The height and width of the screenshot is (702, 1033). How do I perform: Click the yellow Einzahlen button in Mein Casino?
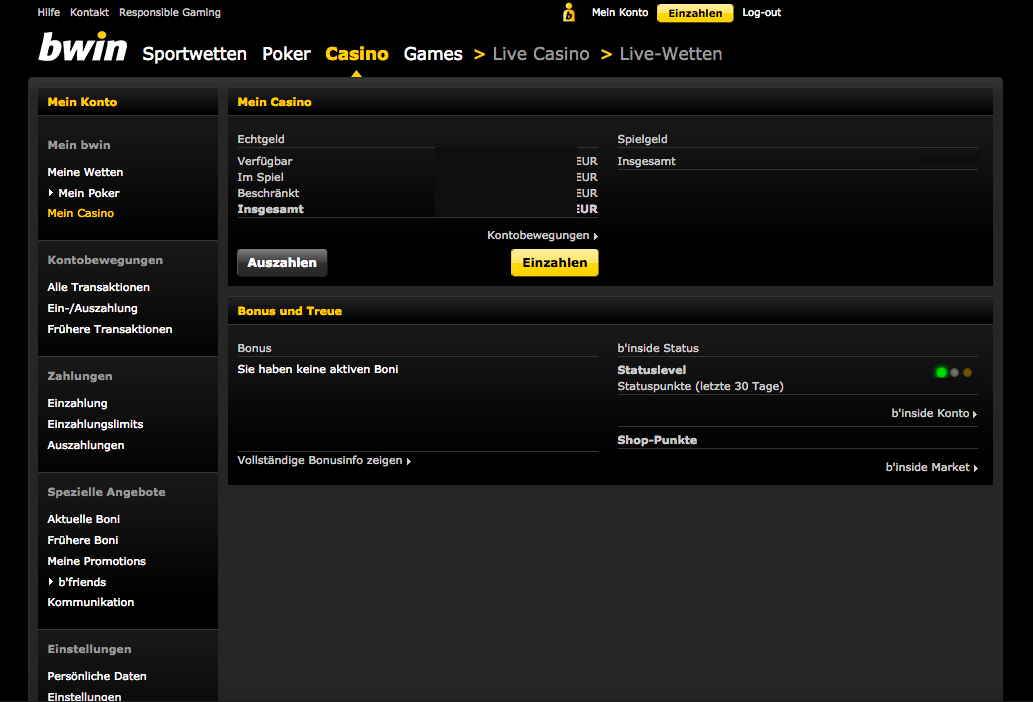pyautogui.click(x=555, y=263)
